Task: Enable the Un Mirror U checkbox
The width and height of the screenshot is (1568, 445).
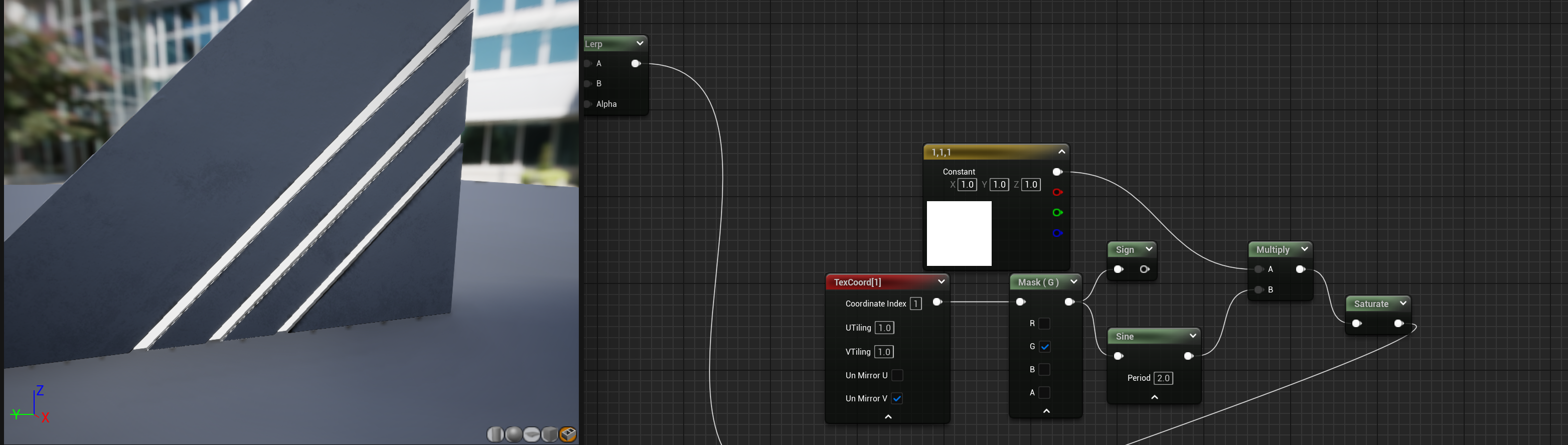Action: (x=897, y=375)
